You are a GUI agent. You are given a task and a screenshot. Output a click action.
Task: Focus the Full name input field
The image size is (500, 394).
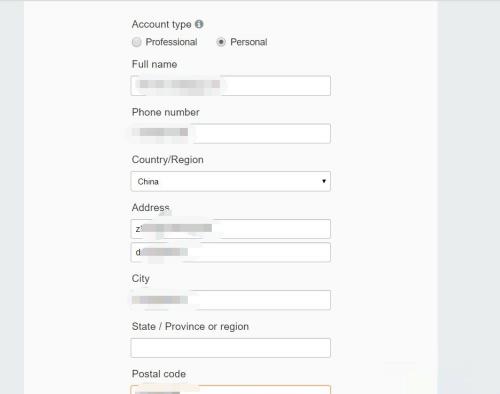point(231,86)
